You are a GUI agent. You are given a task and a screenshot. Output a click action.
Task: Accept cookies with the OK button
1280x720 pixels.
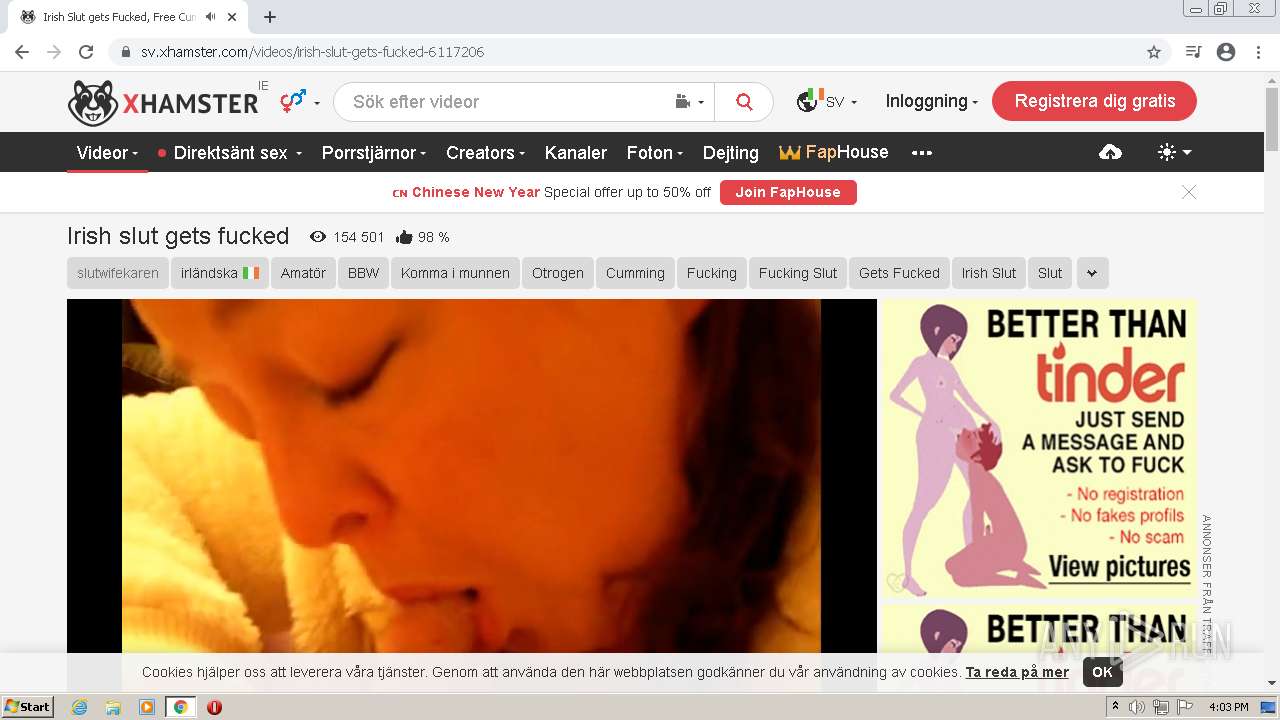click(x=1102, y=672)
